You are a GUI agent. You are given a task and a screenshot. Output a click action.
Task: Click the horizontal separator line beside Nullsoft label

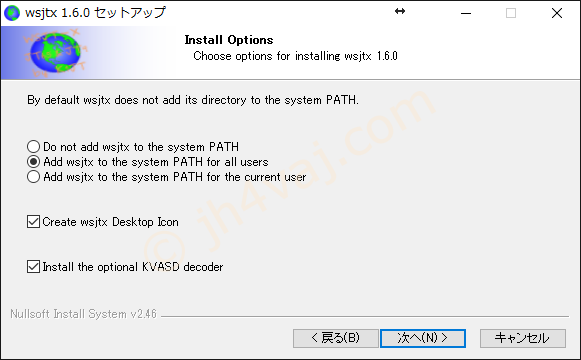pos(365,317)
